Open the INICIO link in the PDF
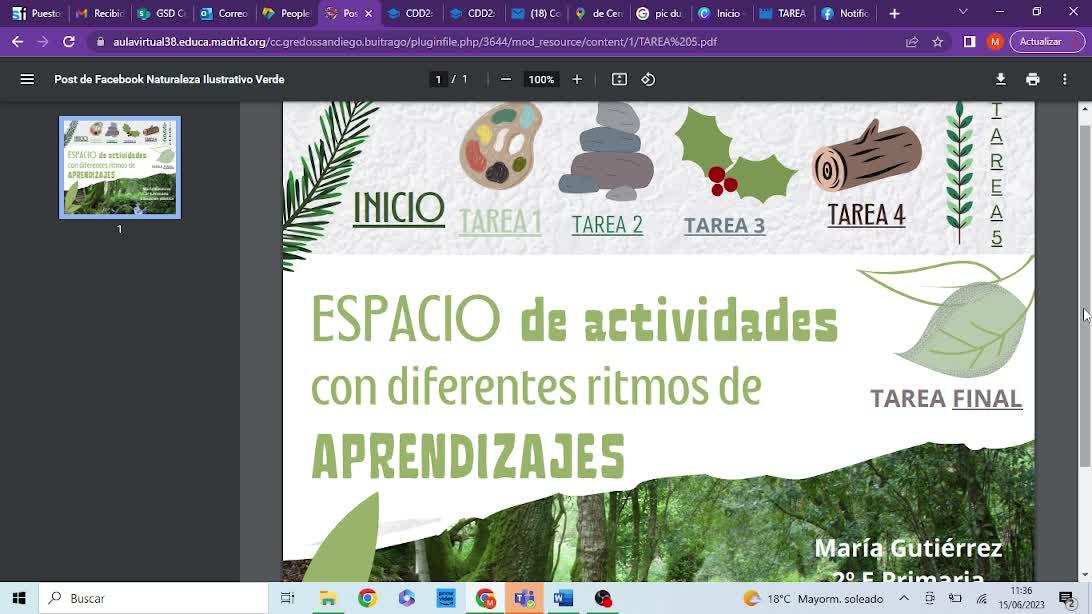 [398, 208]
